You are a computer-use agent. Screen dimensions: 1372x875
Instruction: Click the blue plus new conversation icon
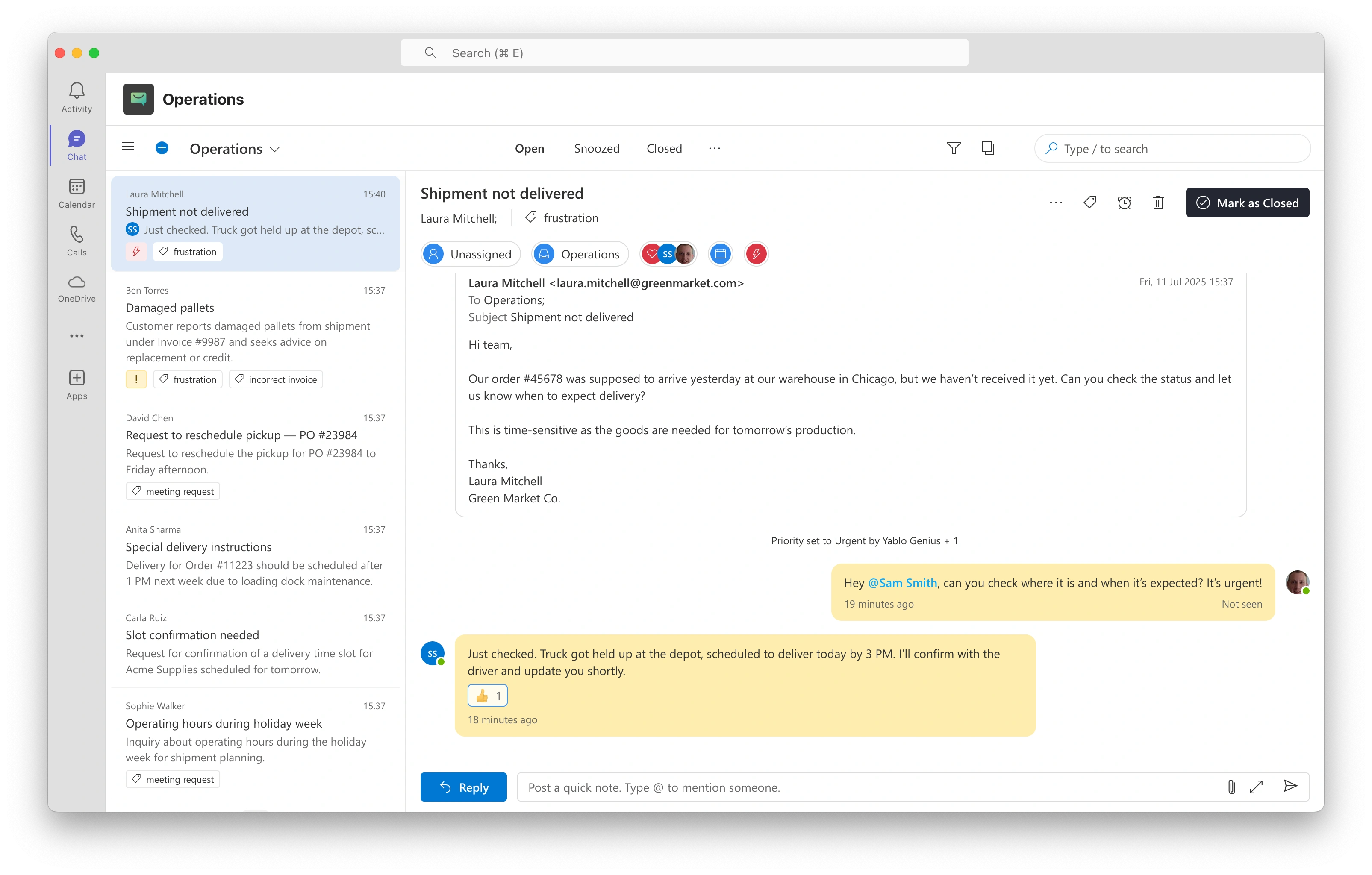coord(162,148)
